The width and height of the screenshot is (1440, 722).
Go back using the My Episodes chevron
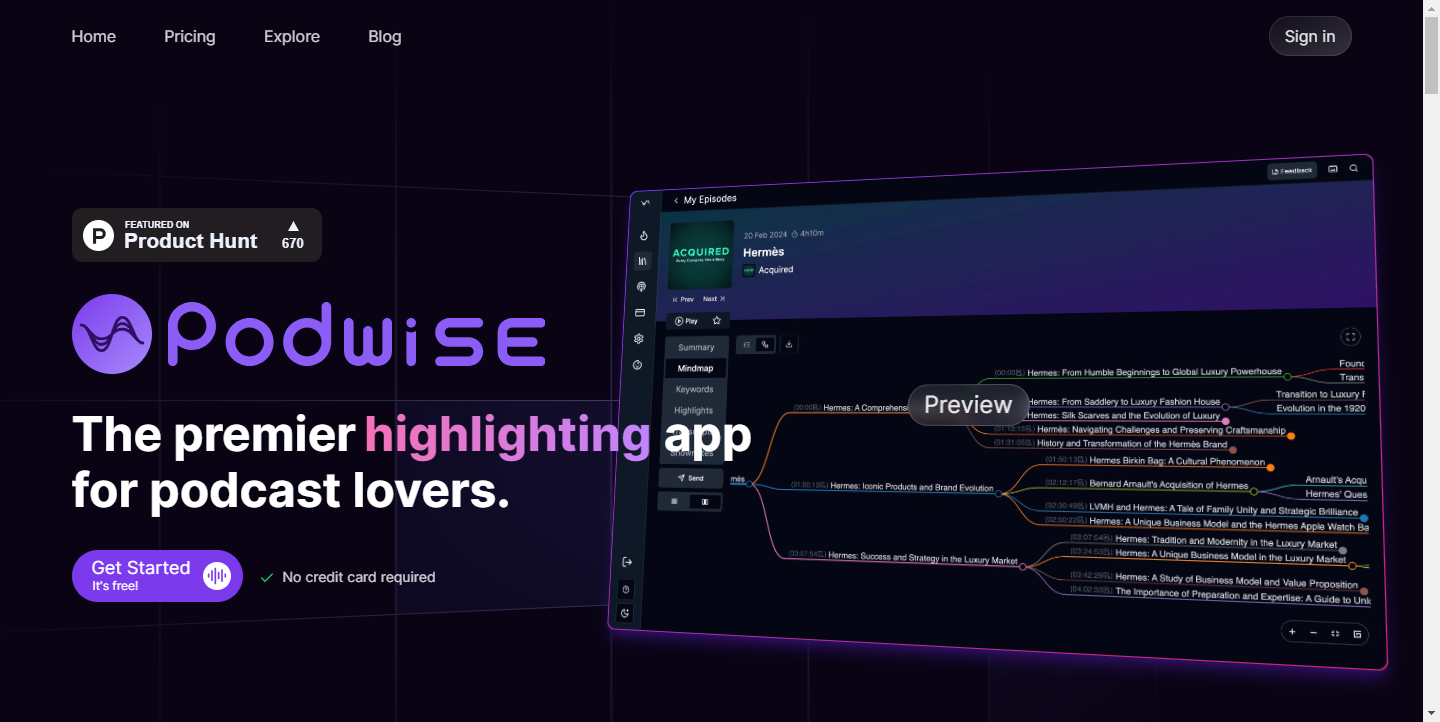pos(676,201)
